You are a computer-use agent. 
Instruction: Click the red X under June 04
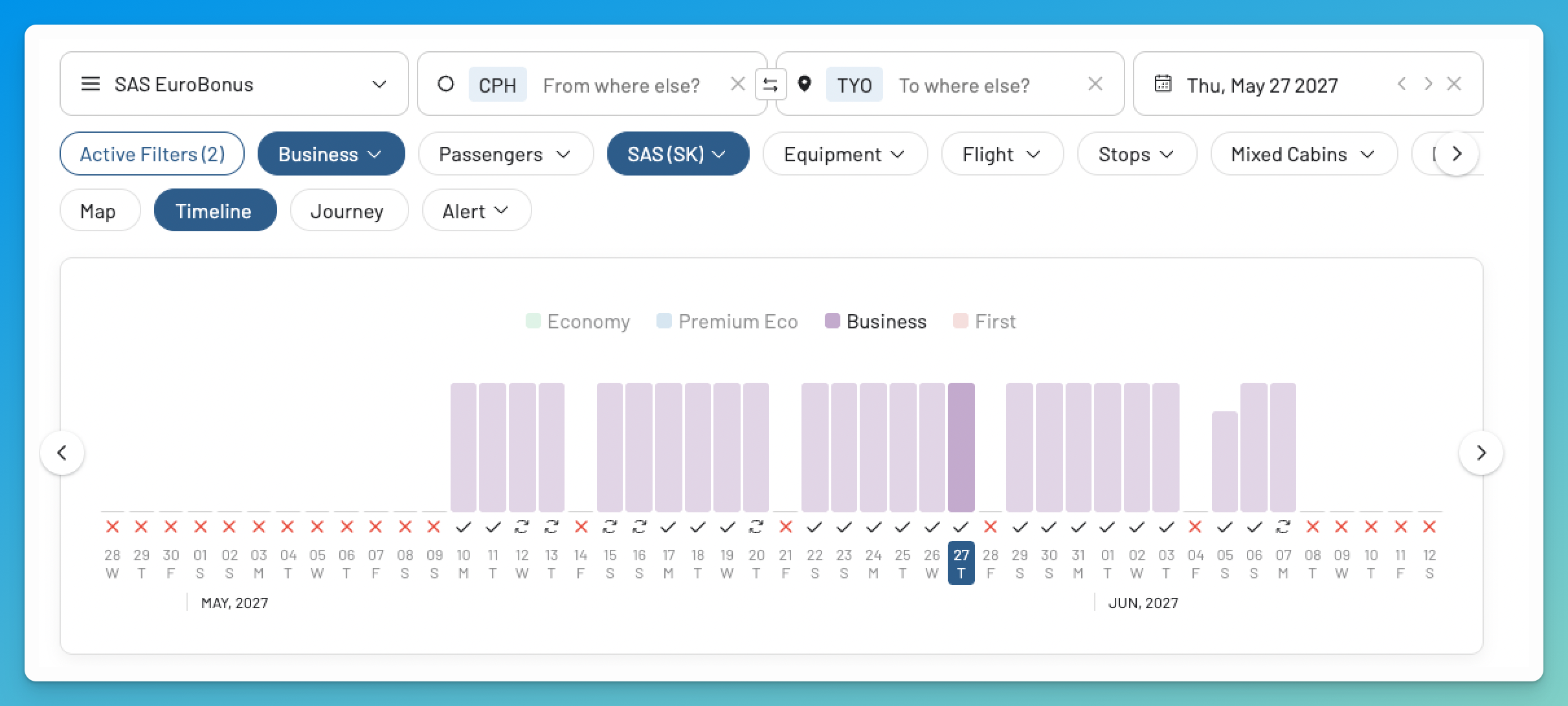pos(1195,527)
